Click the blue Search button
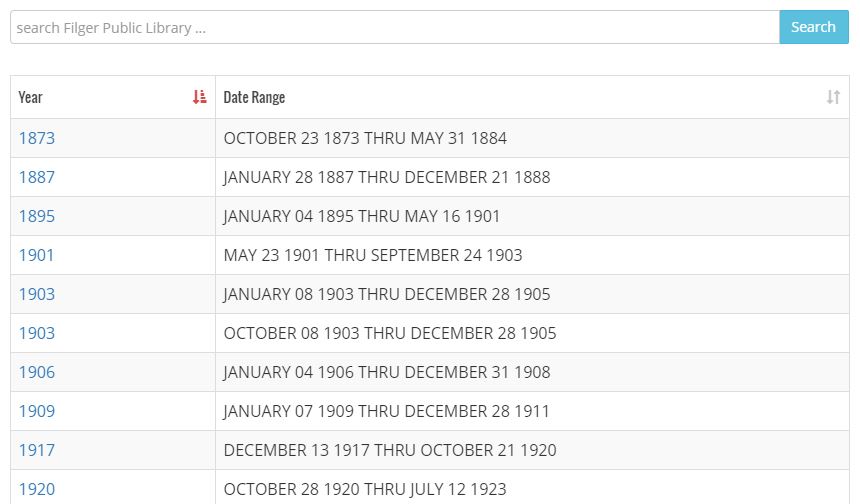Image resolution: width=860 pixels, height=504 pixels. point(813,27)
